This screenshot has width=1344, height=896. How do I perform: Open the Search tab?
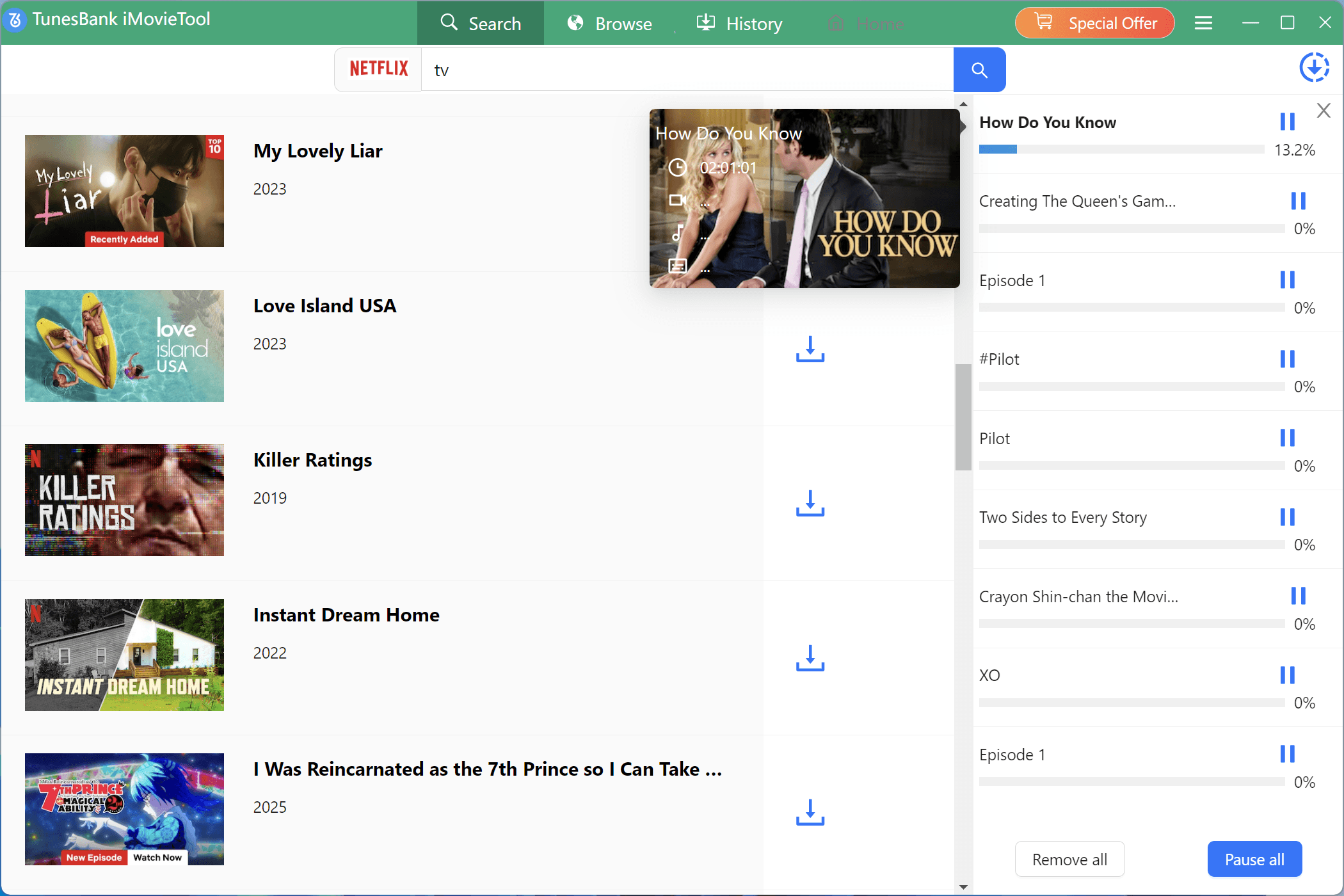(481, 24)
